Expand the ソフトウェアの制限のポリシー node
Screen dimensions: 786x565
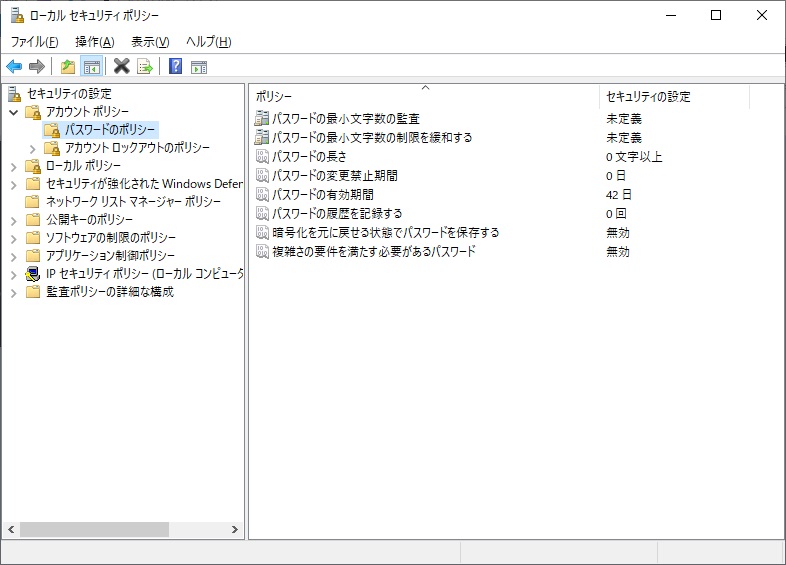(x=14, y=239)
